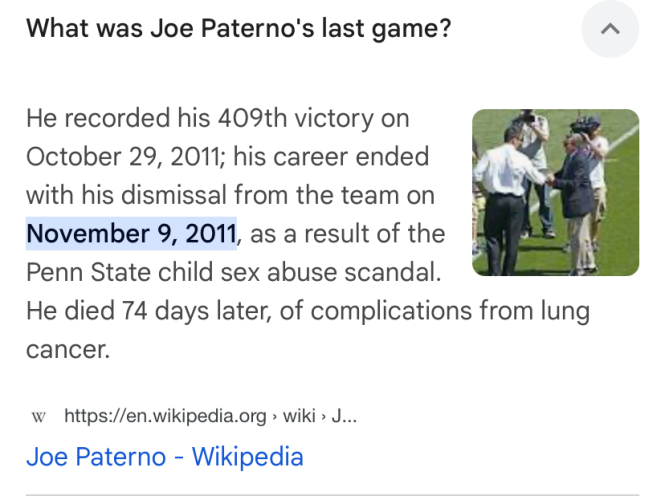The height and width of the screenshot is (500, 665).
Task: Click the phrase 'He died 74 days later'
Action: [x=147, y=310]
